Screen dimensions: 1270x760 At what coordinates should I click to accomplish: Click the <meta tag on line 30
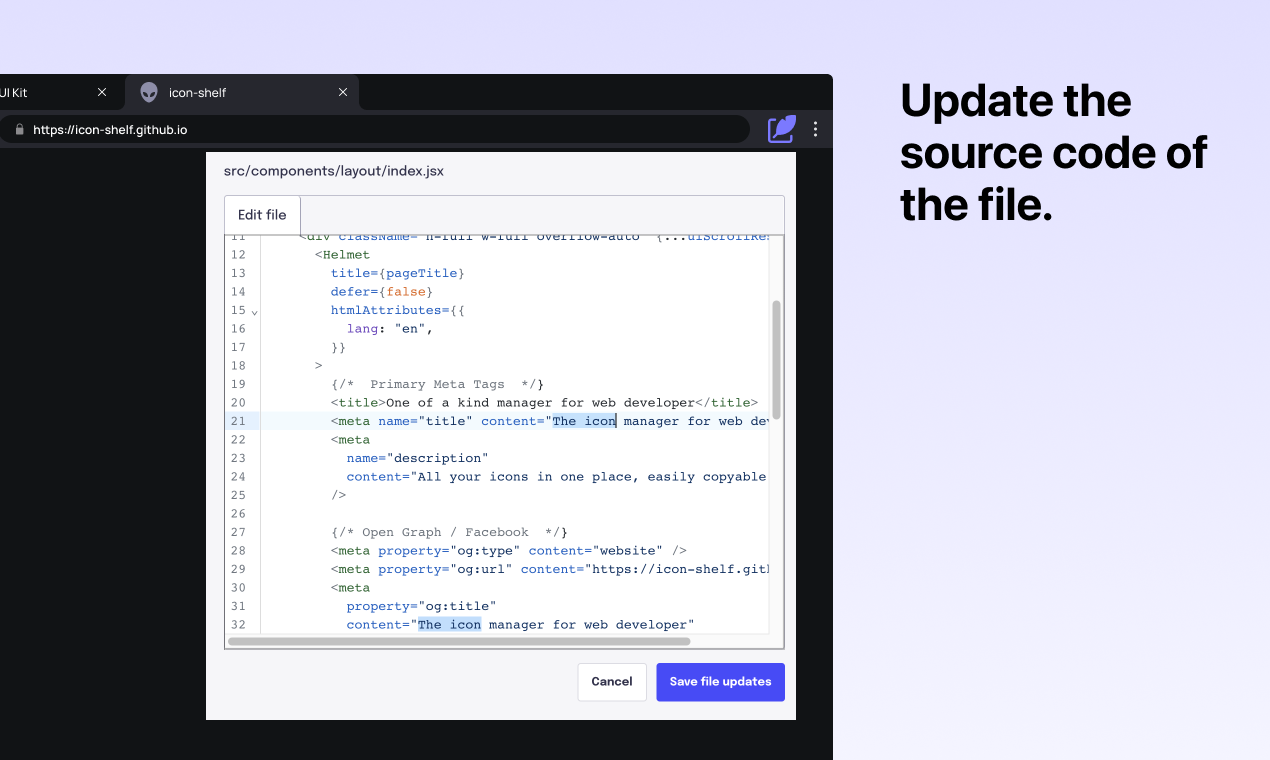(x=351, y=588)
